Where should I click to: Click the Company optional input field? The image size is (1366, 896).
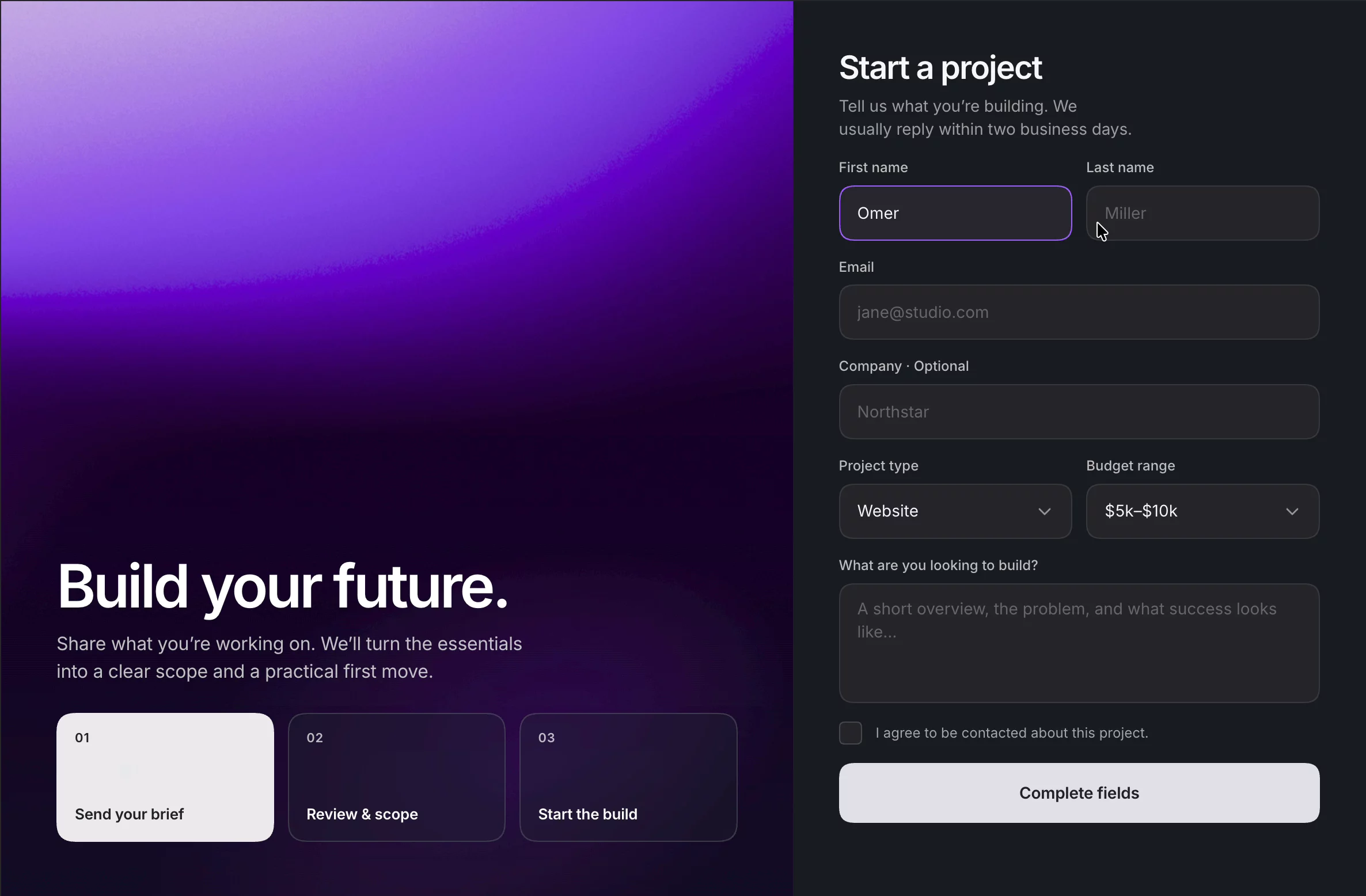click(1079, 412)
